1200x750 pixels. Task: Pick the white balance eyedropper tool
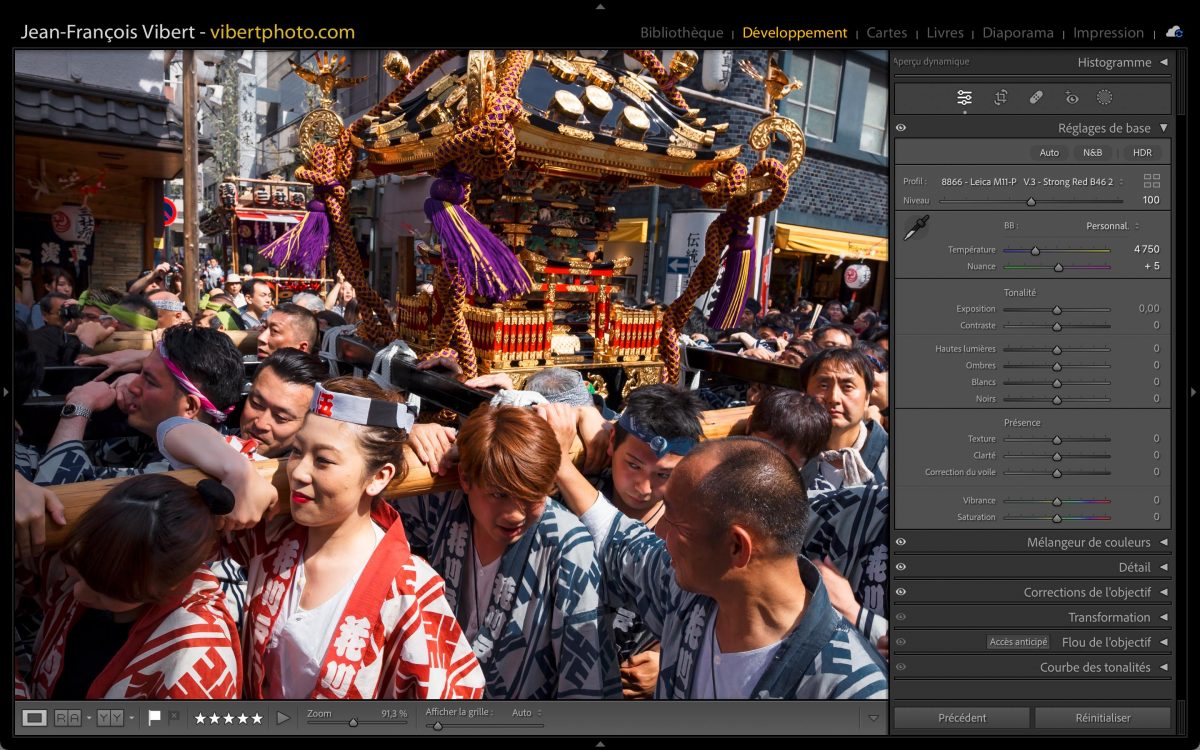tap(914, 228)
